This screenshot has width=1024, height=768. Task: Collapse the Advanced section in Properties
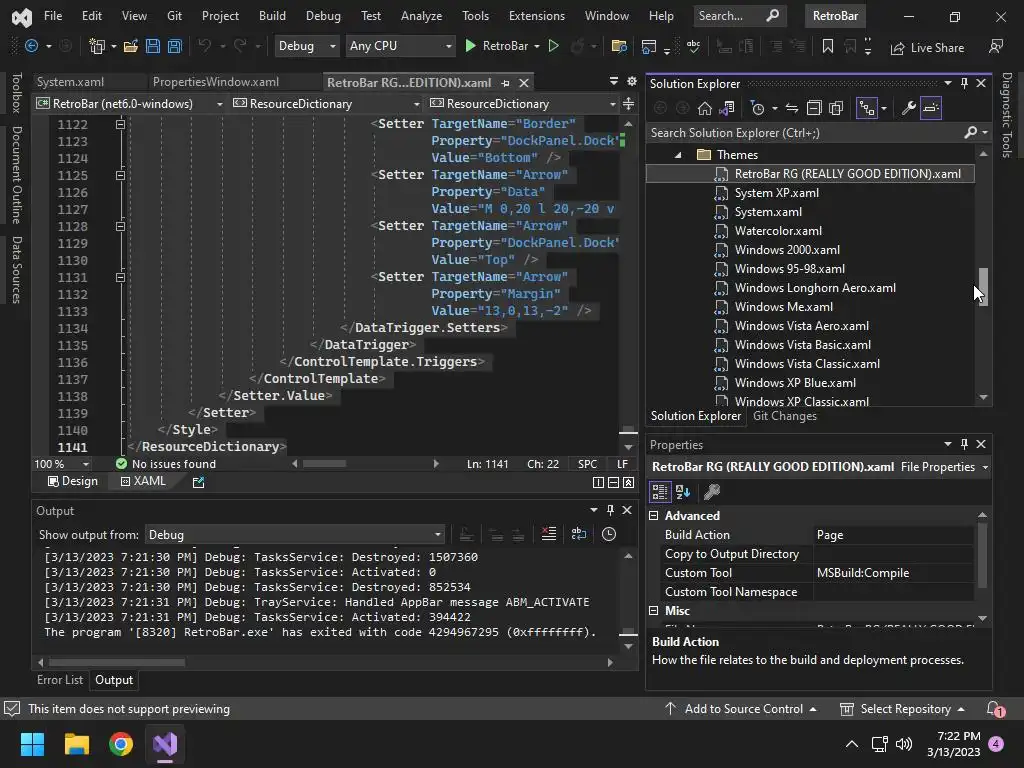tap(654, 516)
